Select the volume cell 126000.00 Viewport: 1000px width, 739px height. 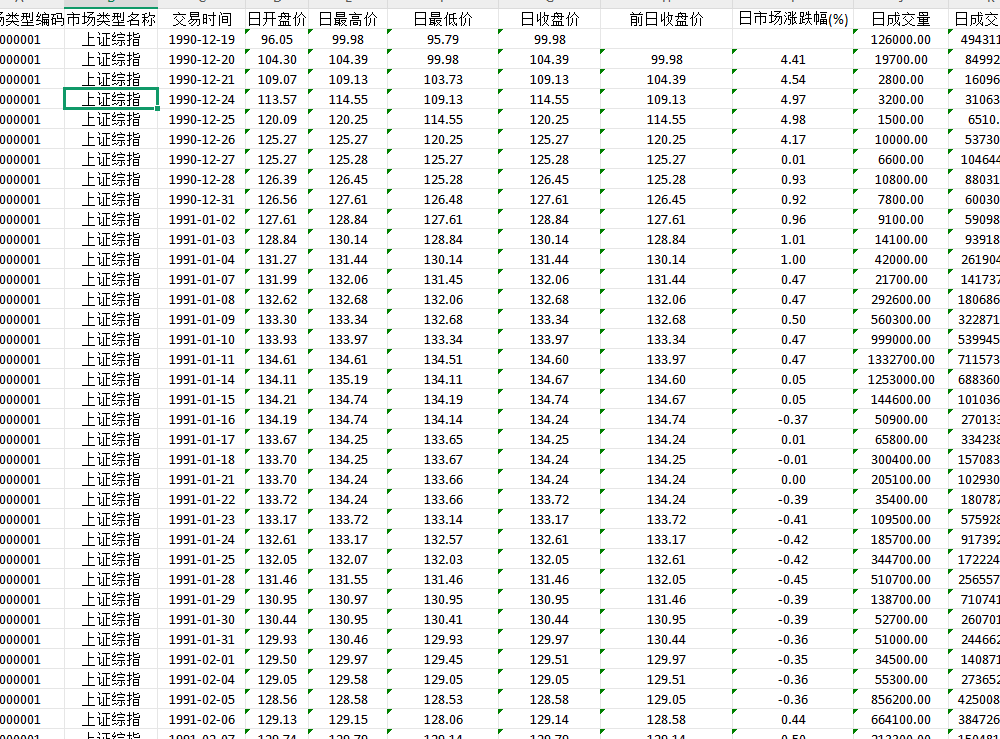tap(900, 39)
